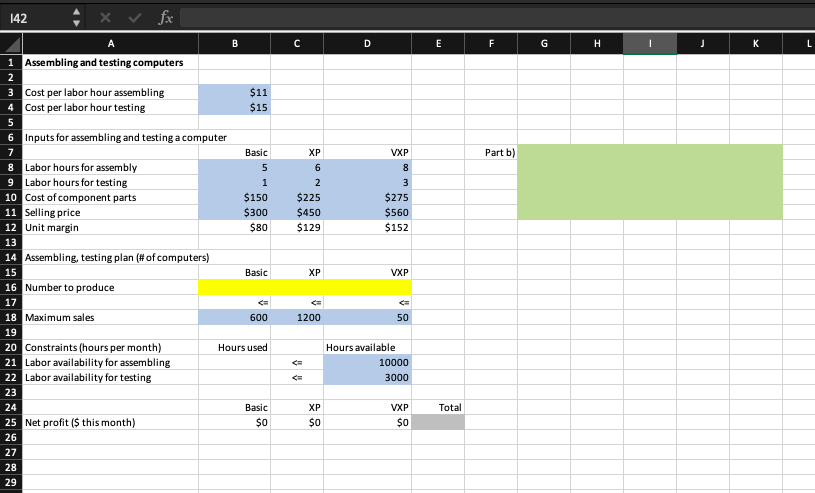815x493 pixels.
Task: Click VXP assembly hours cell with 8
Action: [x=367, y=167]
